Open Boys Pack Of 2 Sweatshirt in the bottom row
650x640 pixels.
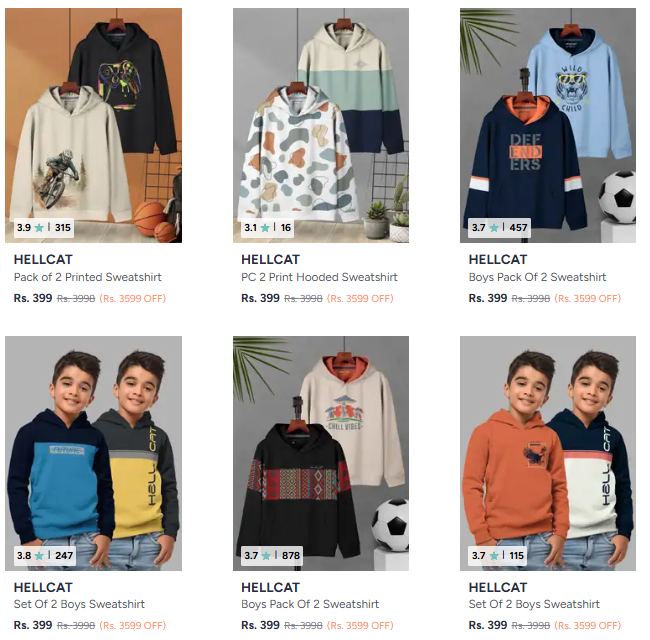tap(310, 604)
